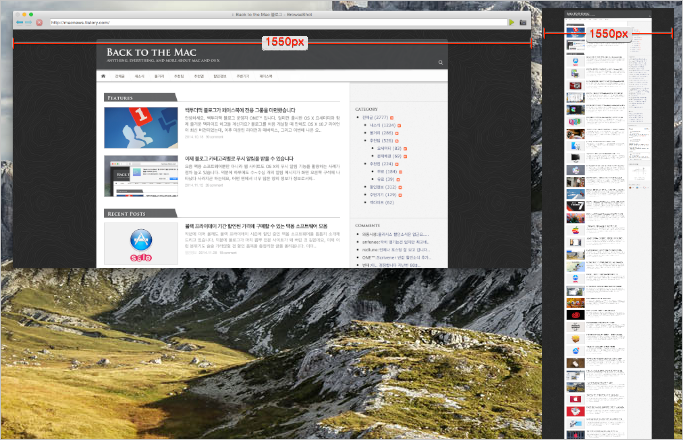Open the Facebook group featured post headline
Screen dimensions: 683x440
click(x=240, y=110)
